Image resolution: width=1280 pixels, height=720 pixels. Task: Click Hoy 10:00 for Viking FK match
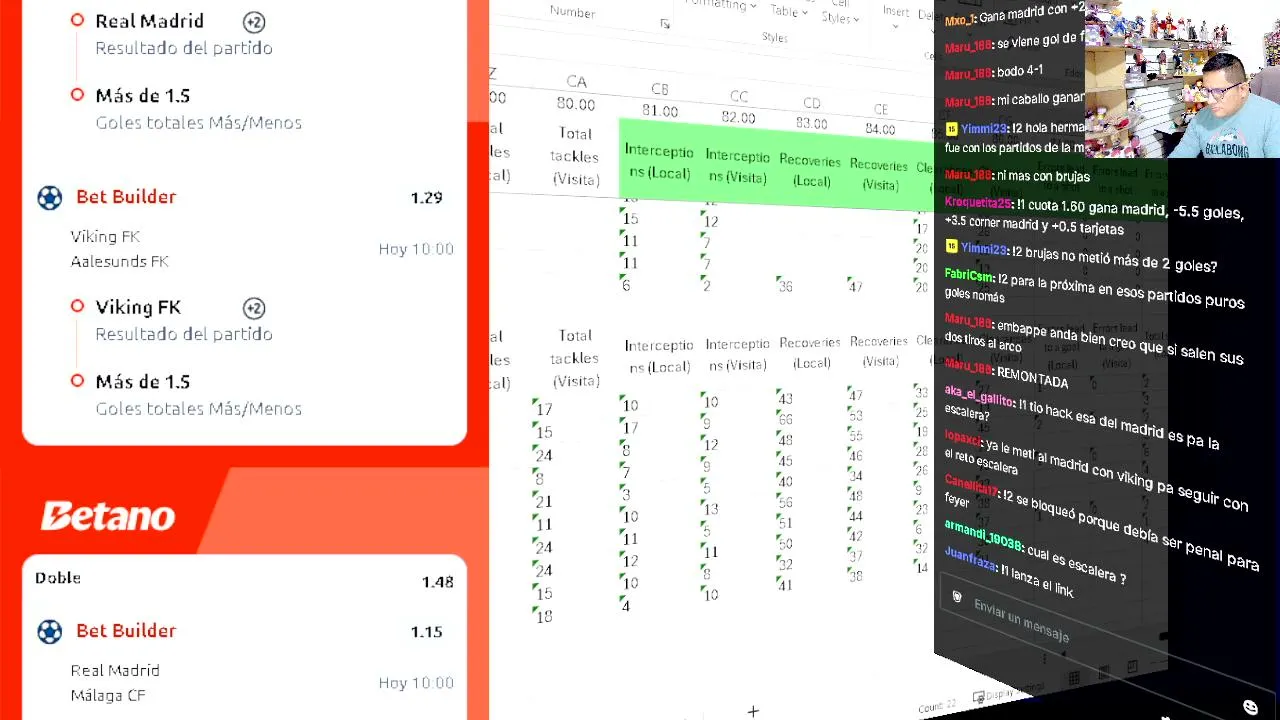point(416,249)
